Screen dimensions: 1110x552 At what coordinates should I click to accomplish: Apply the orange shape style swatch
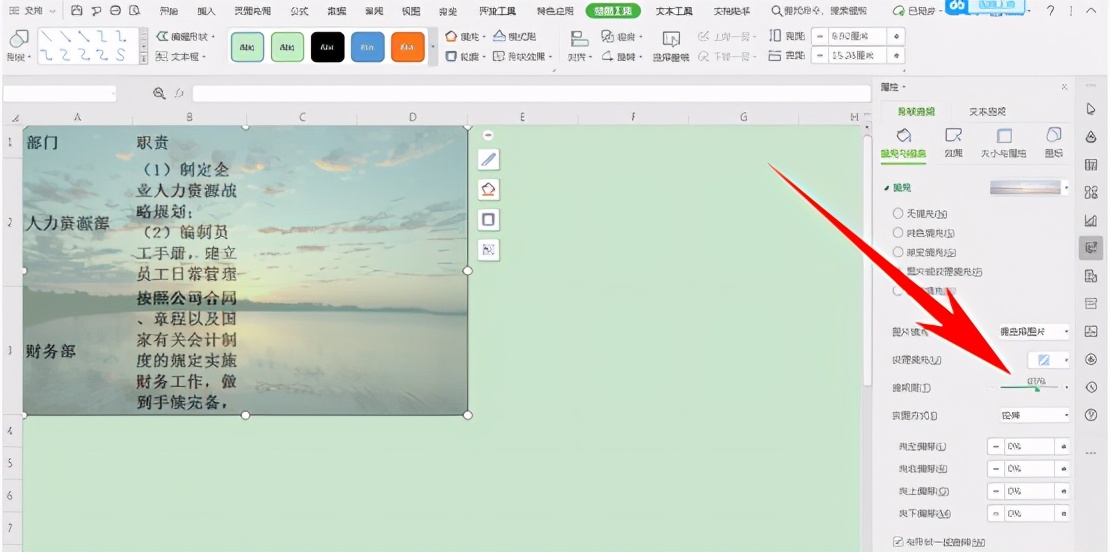click(407, 47)
